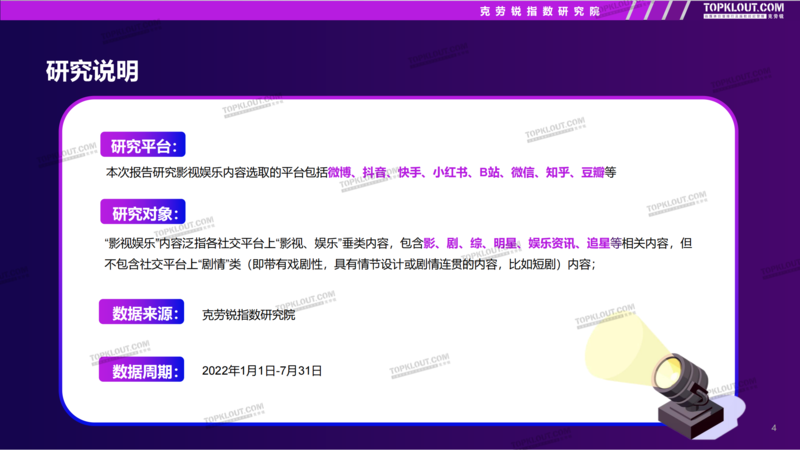Click the highlighted text 明星

click(x=505, y=243)
